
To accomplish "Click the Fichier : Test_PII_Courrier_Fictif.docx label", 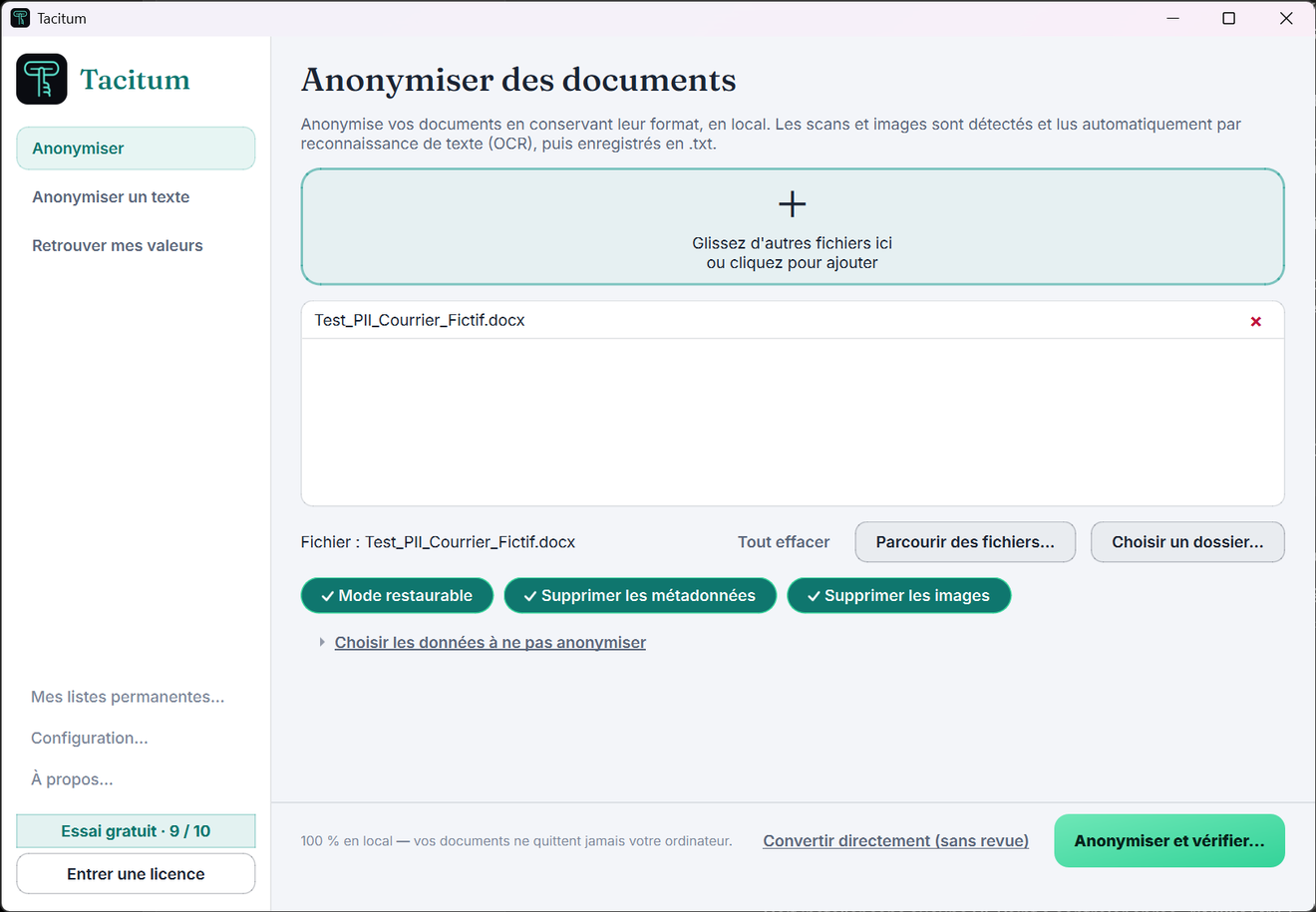I will [439, 542].
